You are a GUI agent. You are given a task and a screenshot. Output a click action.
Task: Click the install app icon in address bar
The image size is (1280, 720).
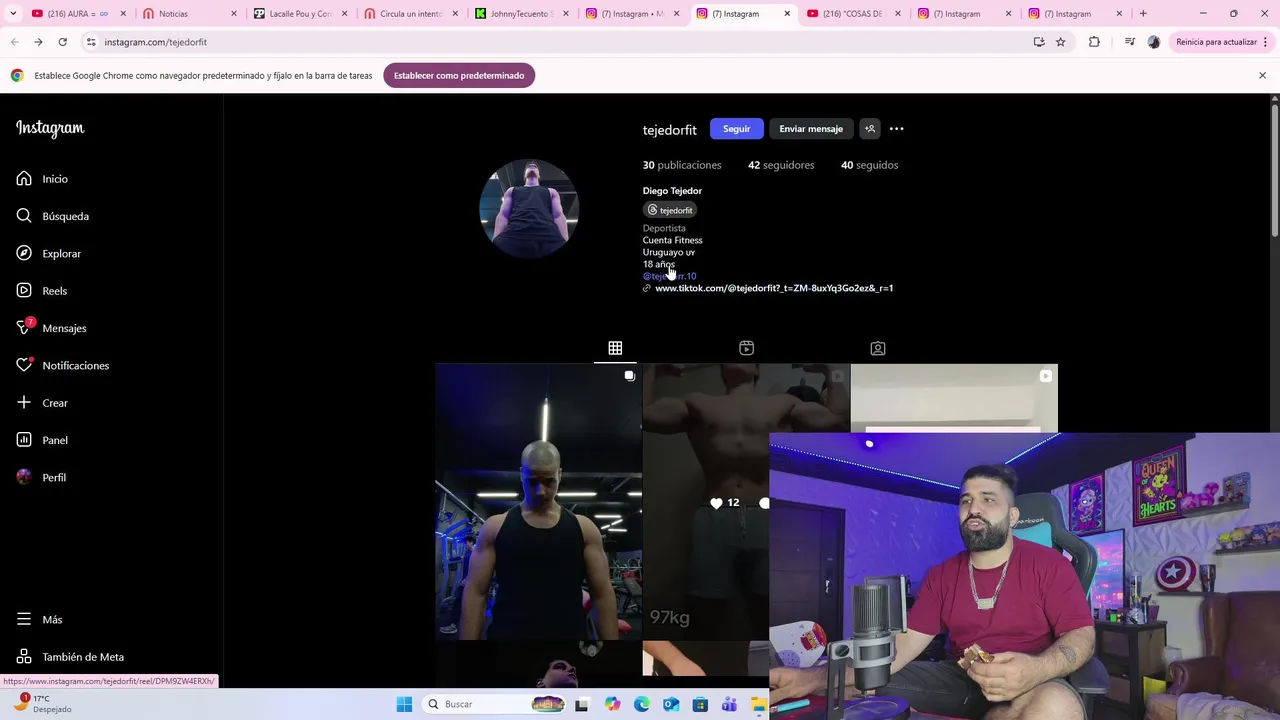point(1039,42)
